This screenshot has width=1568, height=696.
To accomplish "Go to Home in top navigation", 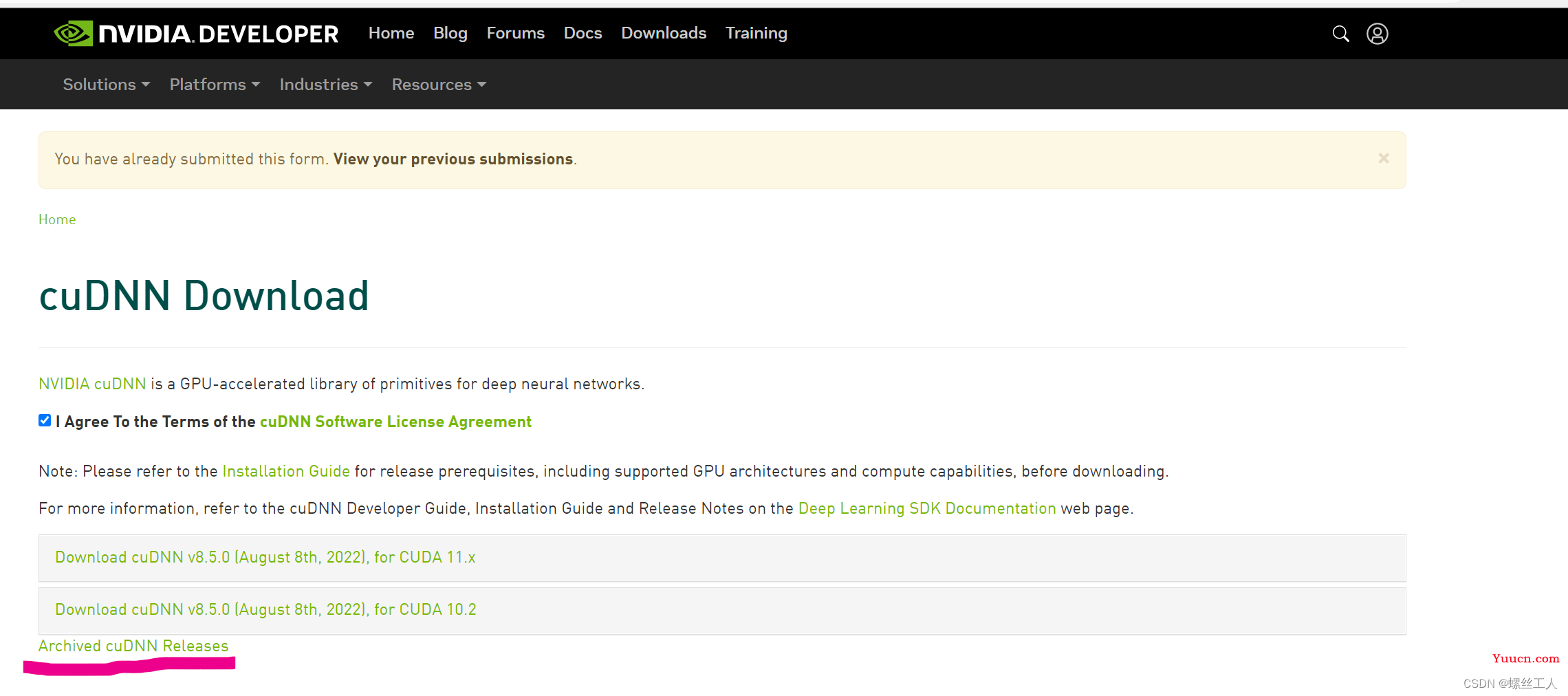I will point(391,33).
